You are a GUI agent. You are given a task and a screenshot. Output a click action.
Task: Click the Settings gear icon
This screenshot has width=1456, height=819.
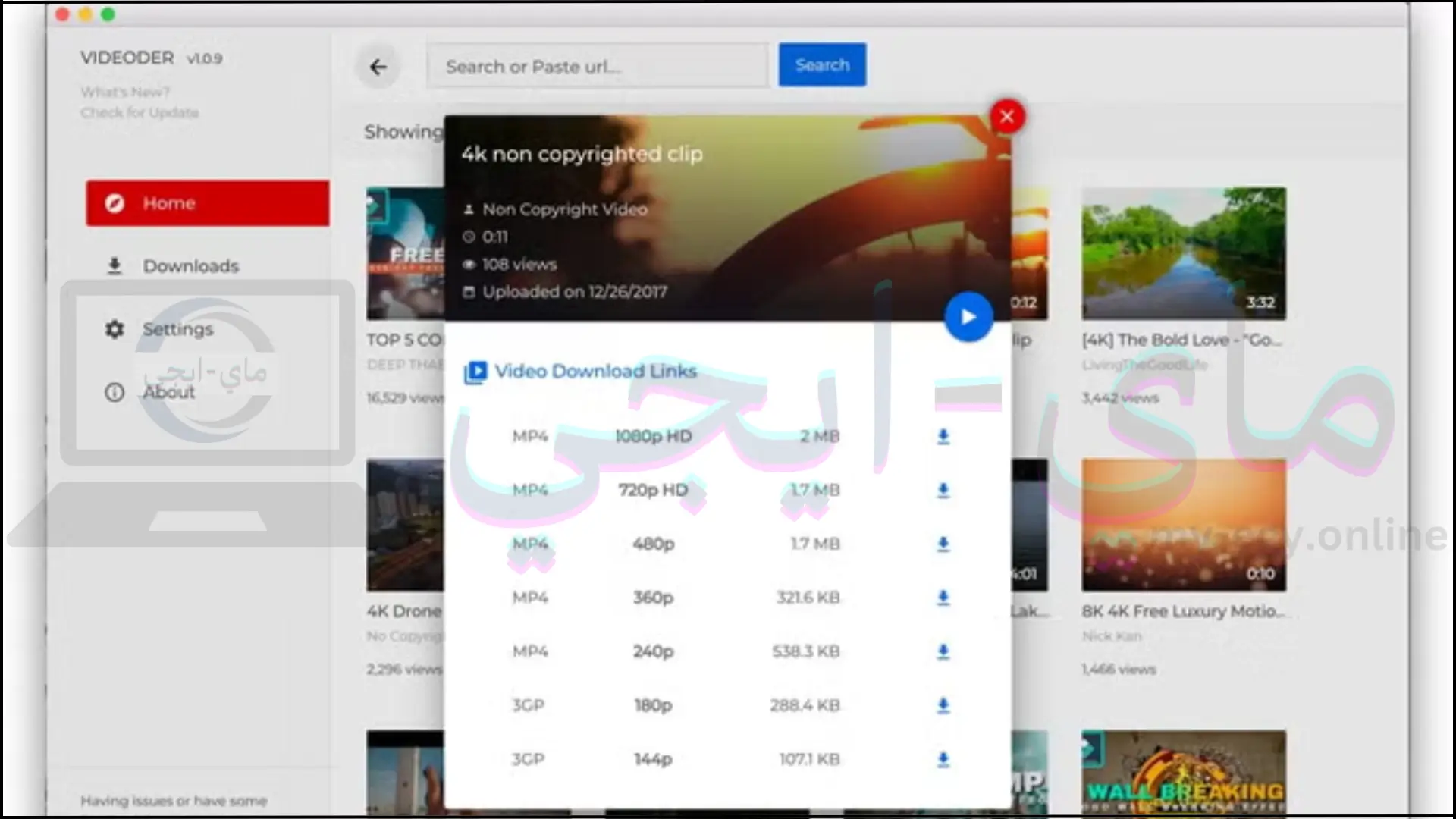click(x=115, y=329)
